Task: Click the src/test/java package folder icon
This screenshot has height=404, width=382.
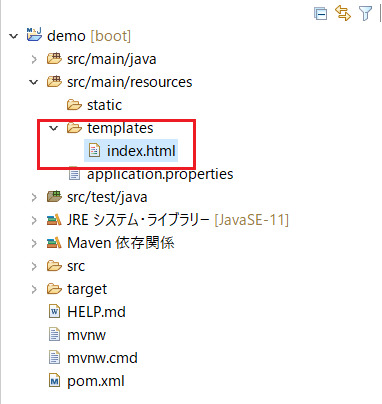Action: (x=54, y=197)
